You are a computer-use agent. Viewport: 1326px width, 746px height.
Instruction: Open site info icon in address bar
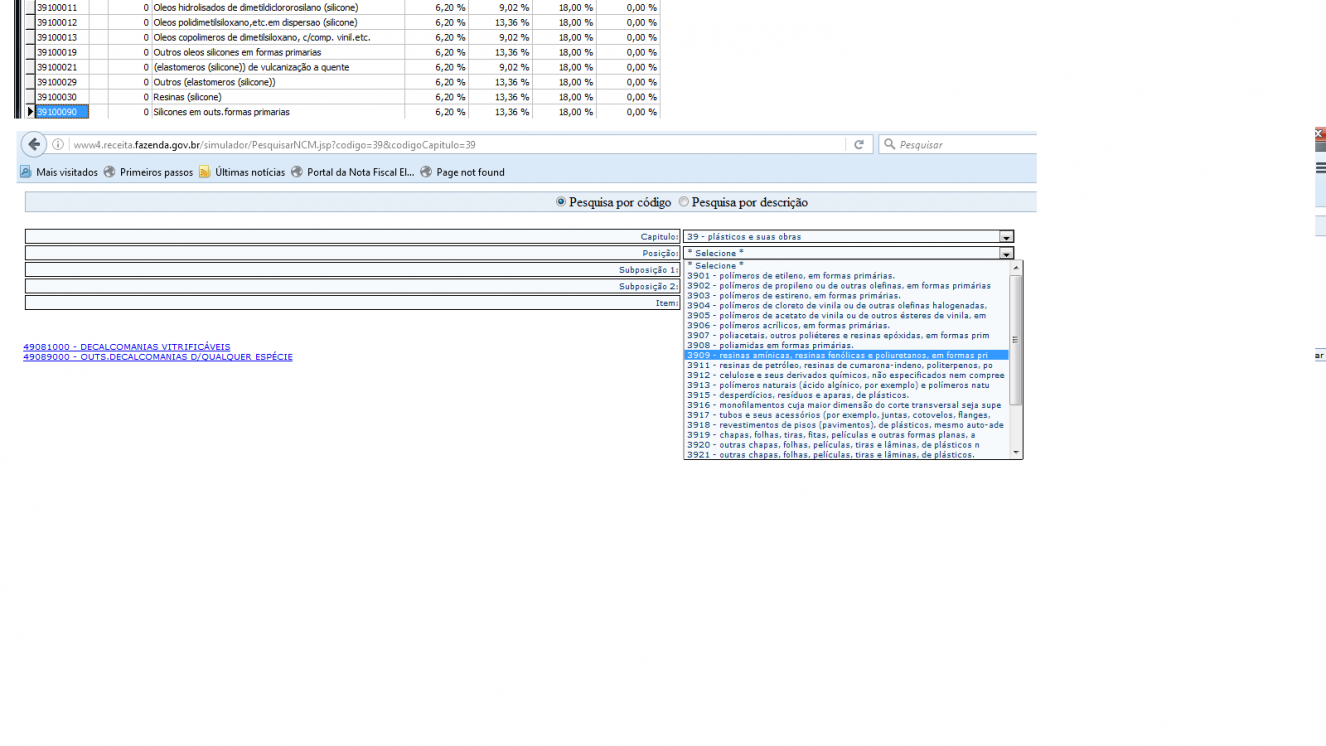[58, 144]
